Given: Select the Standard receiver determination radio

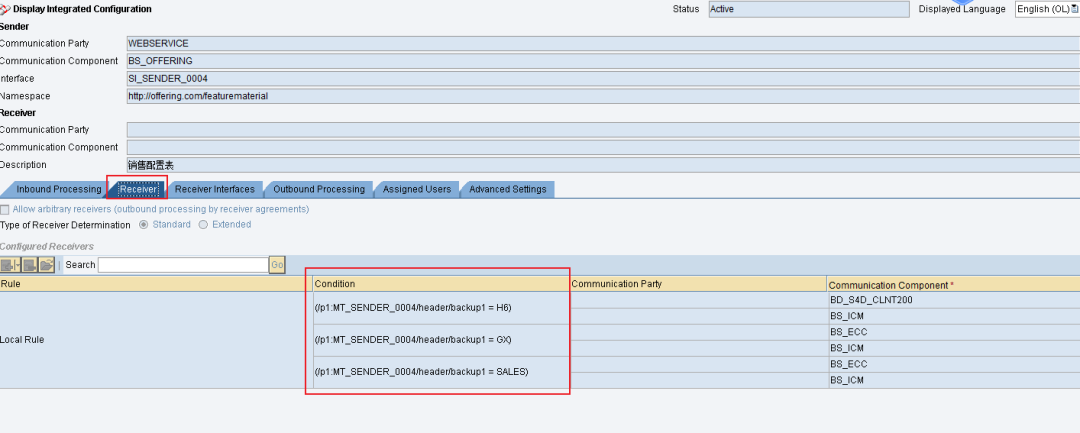Looking at the screenshot, I should click(143, 224).
